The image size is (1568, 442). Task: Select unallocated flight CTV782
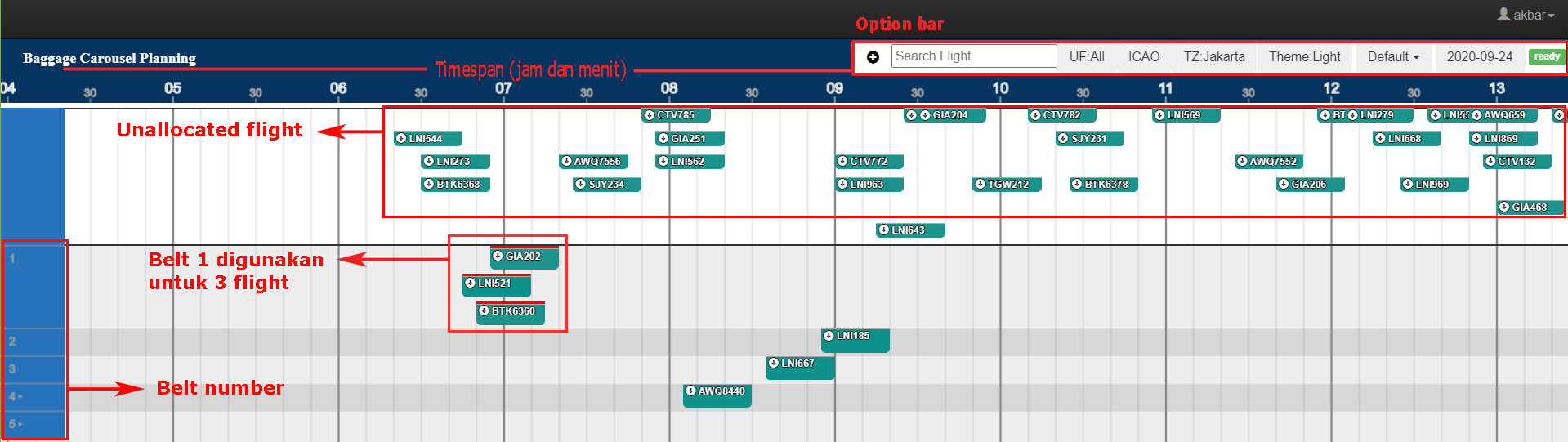1062,115
